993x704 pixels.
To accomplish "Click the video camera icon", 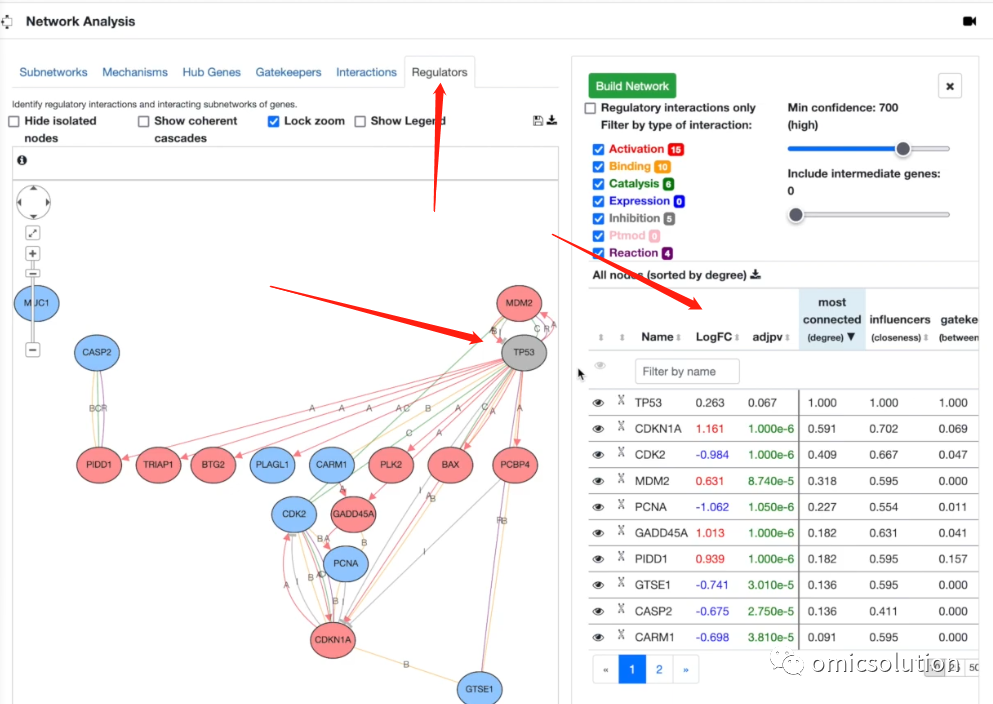I will coord(969,22).
